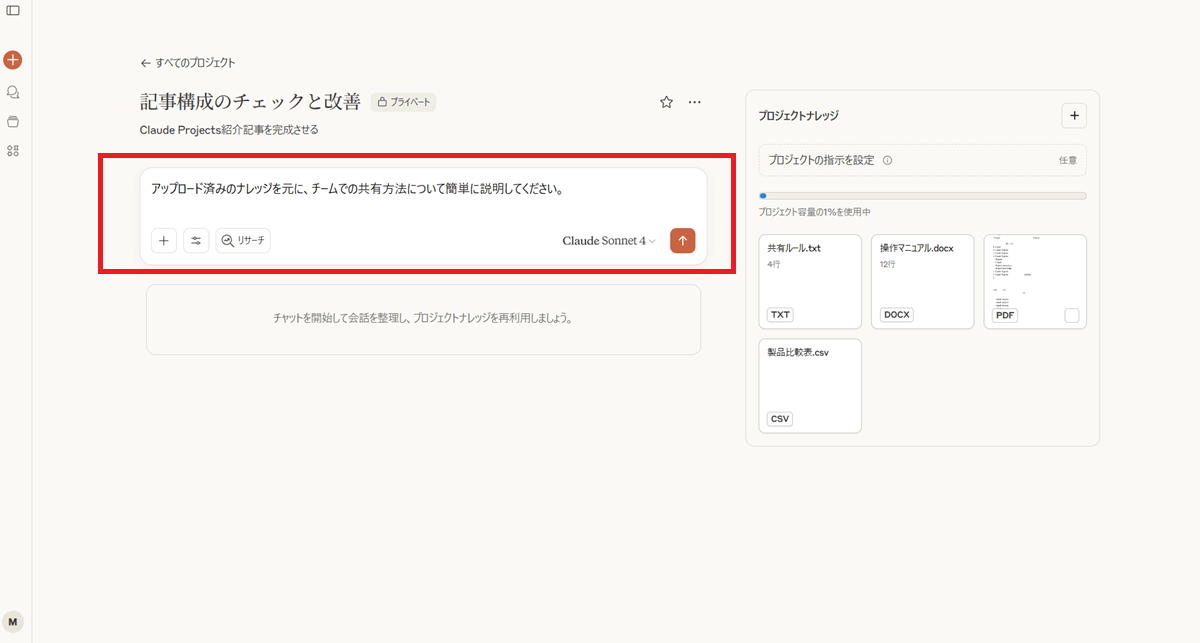Click the プロジェクト容量の1%を使用中 text

[814, 212]
